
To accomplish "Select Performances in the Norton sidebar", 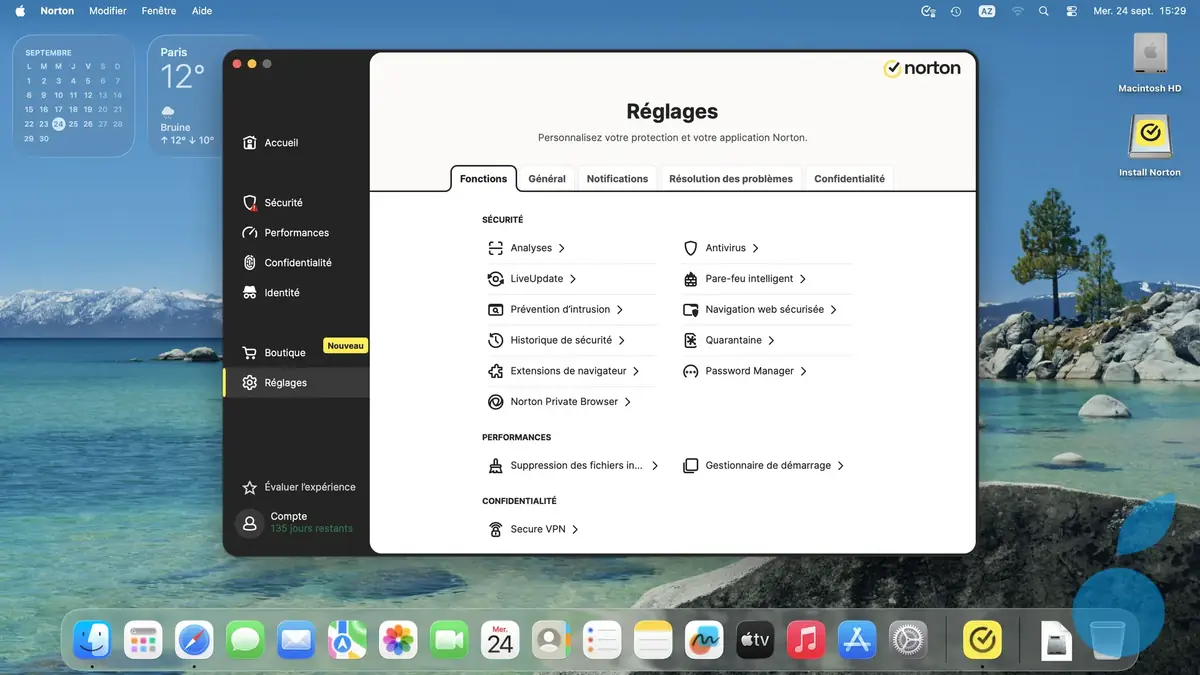I will [x=297, y=232].
